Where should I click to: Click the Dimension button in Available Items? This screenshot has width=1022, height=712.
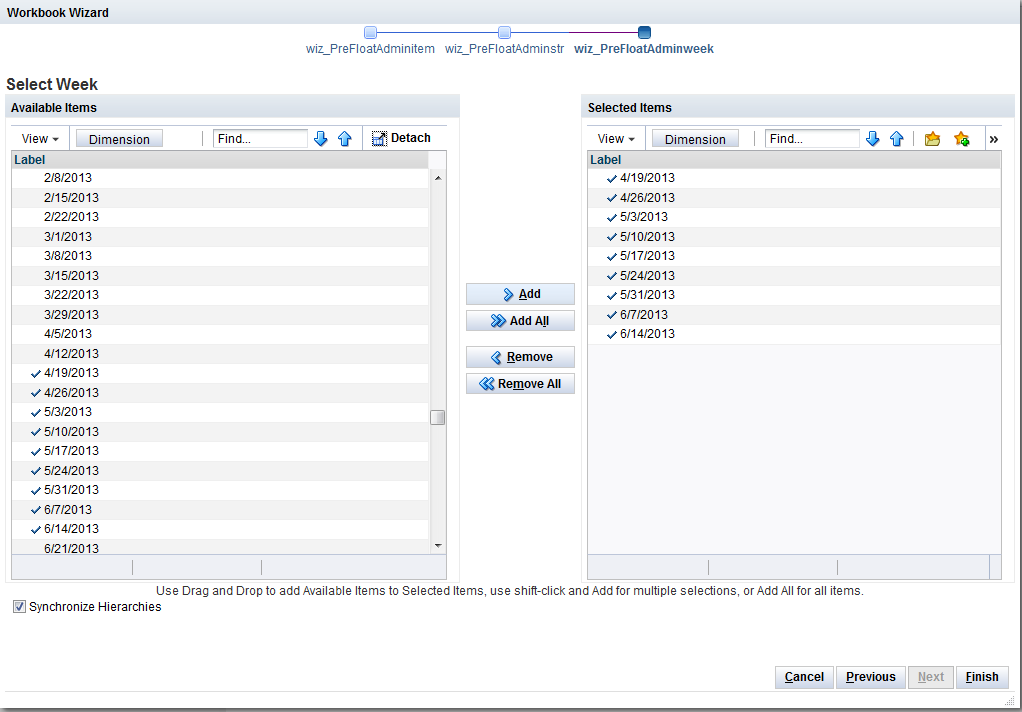[x=119, y=139]
